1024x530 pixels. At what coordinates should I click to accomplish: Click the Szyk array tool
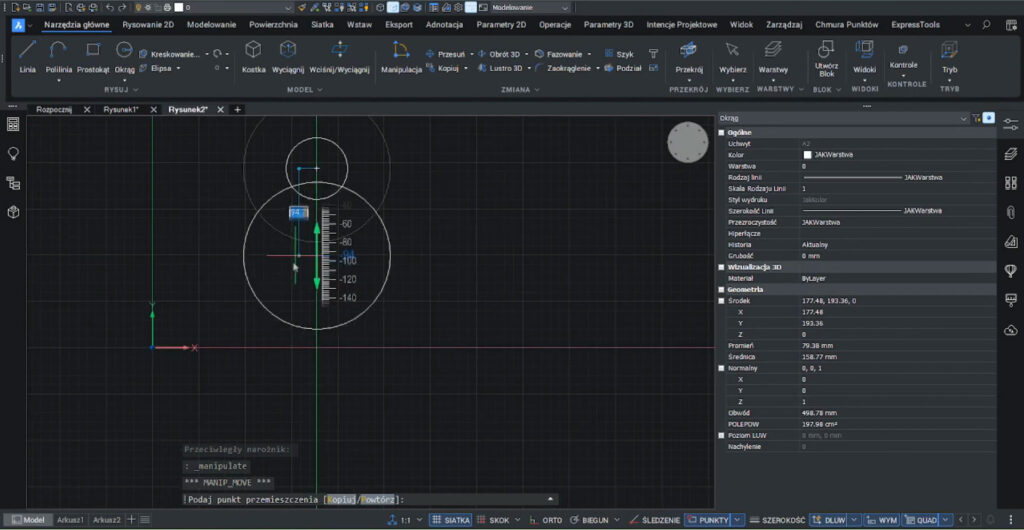click(x=618, y=54)
